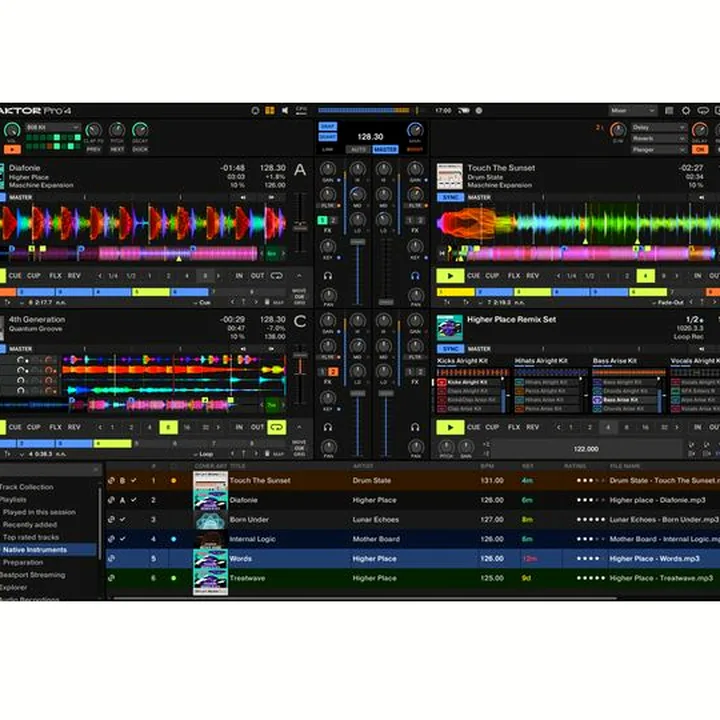This screenshot has width=720, height=720.
Task: Open Cue type dropdown on deck A
Action: (x=202, y=303)
